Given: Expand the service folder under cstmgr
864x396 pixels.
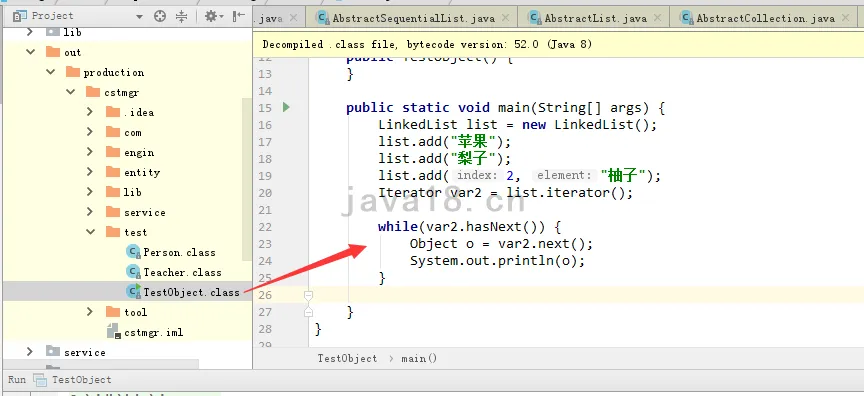Looking at the screenshot, I should pyautogui.click(x=90, y=212).
